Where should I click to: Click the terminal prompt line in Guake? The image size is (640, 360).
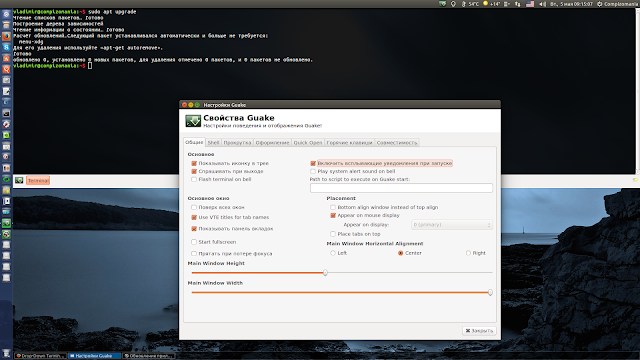[53, 66]
